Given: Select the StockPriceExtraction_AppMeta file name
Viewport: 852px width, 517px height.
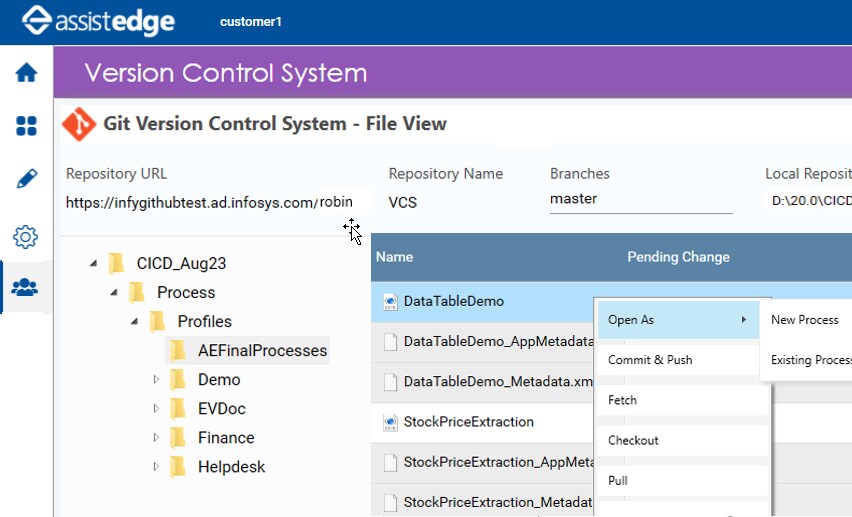Looking at the screenshot, I should tap(498, 462).
